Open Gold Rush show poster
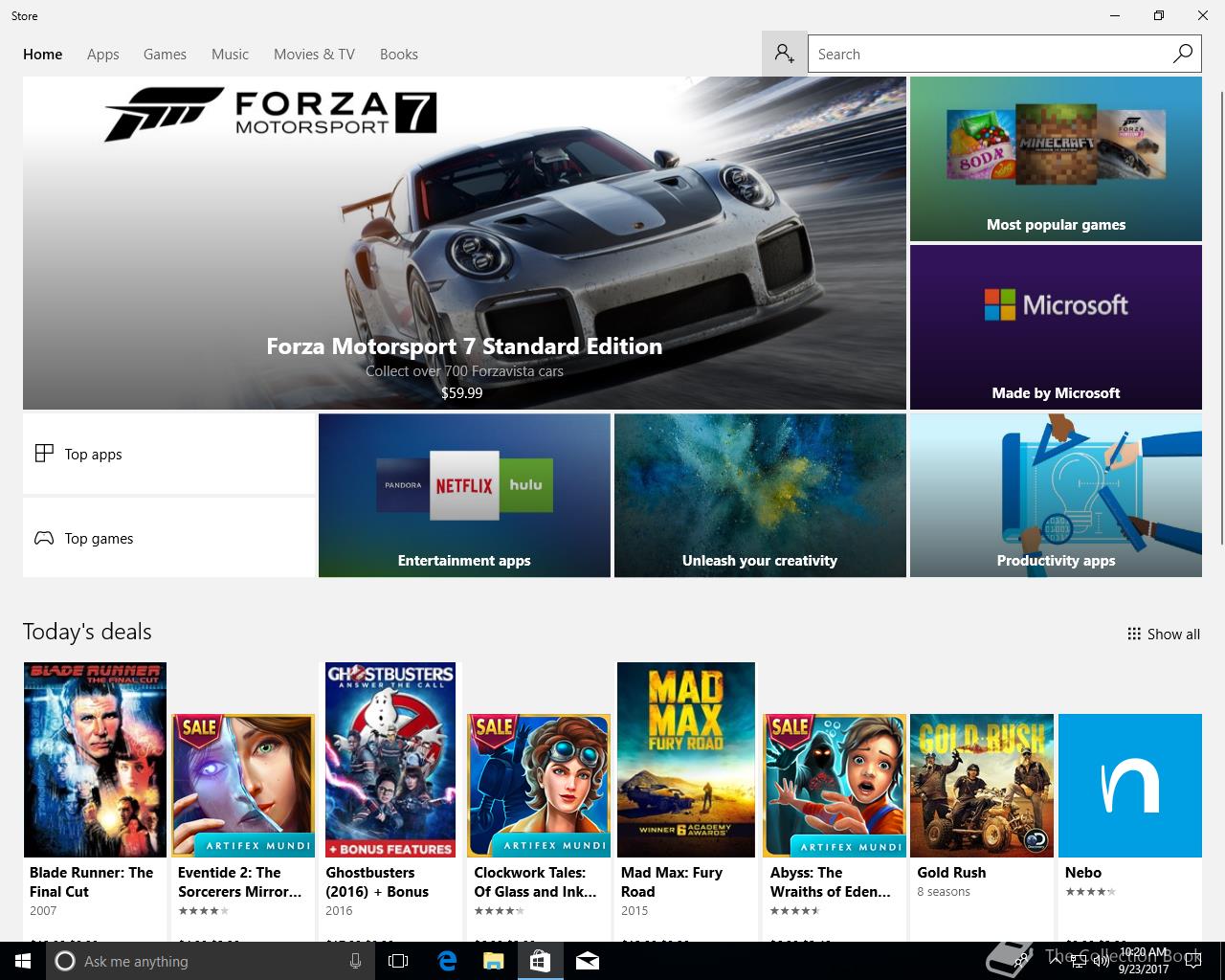Viewport: 1225px width, 980px height. (982, 786)
